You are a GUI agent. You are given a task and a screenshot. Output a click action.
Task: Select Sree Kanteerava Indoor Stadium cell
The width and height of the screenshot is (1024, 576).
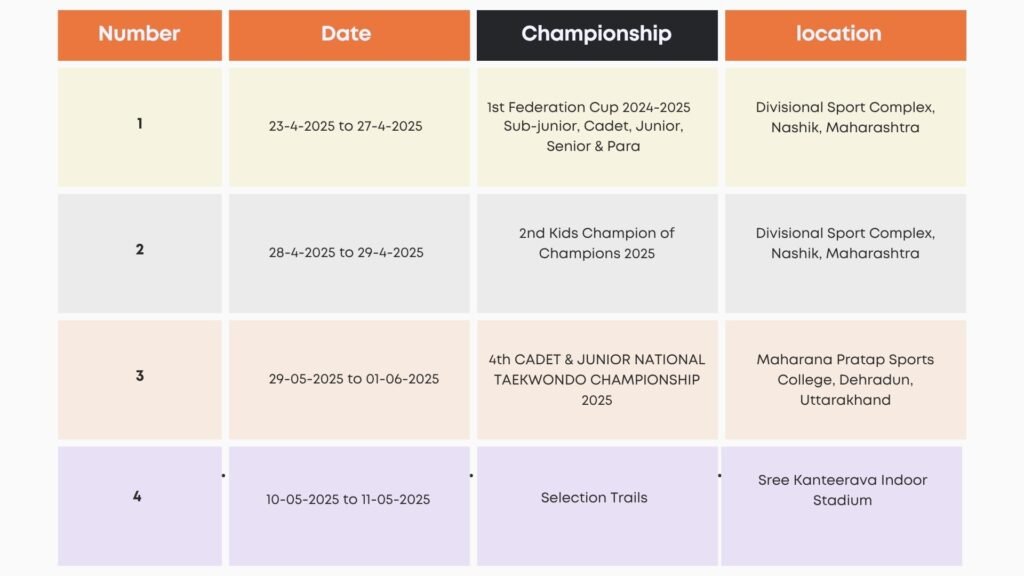(842, 490)
